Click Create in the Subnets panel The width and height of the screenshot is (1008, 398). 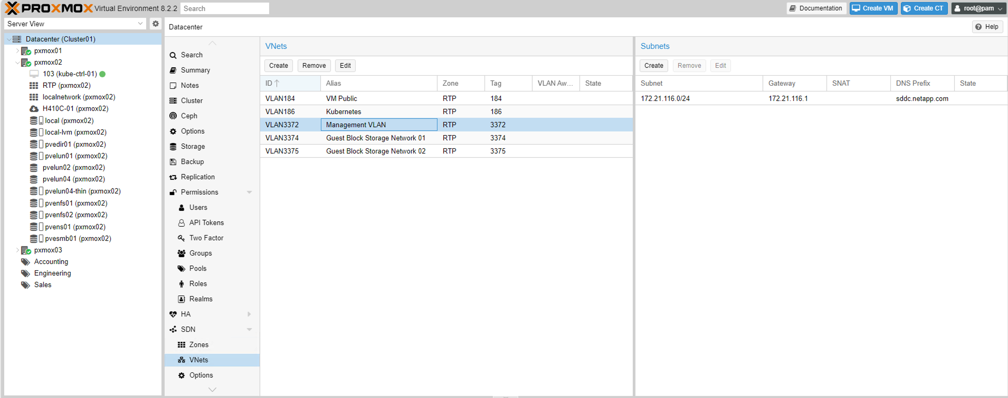(654, 66)
